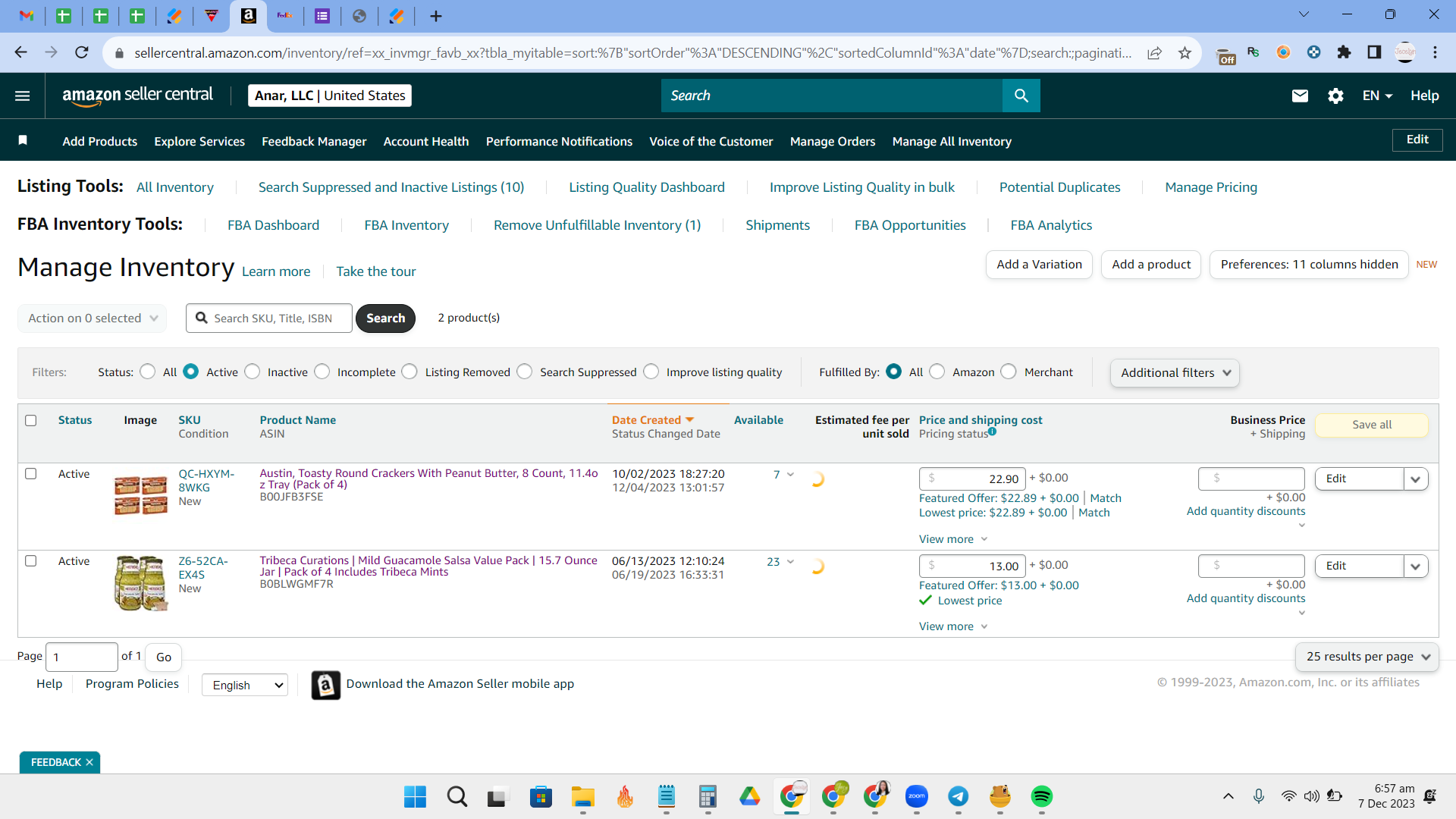Open the mail messages icon

[1300, 96]
